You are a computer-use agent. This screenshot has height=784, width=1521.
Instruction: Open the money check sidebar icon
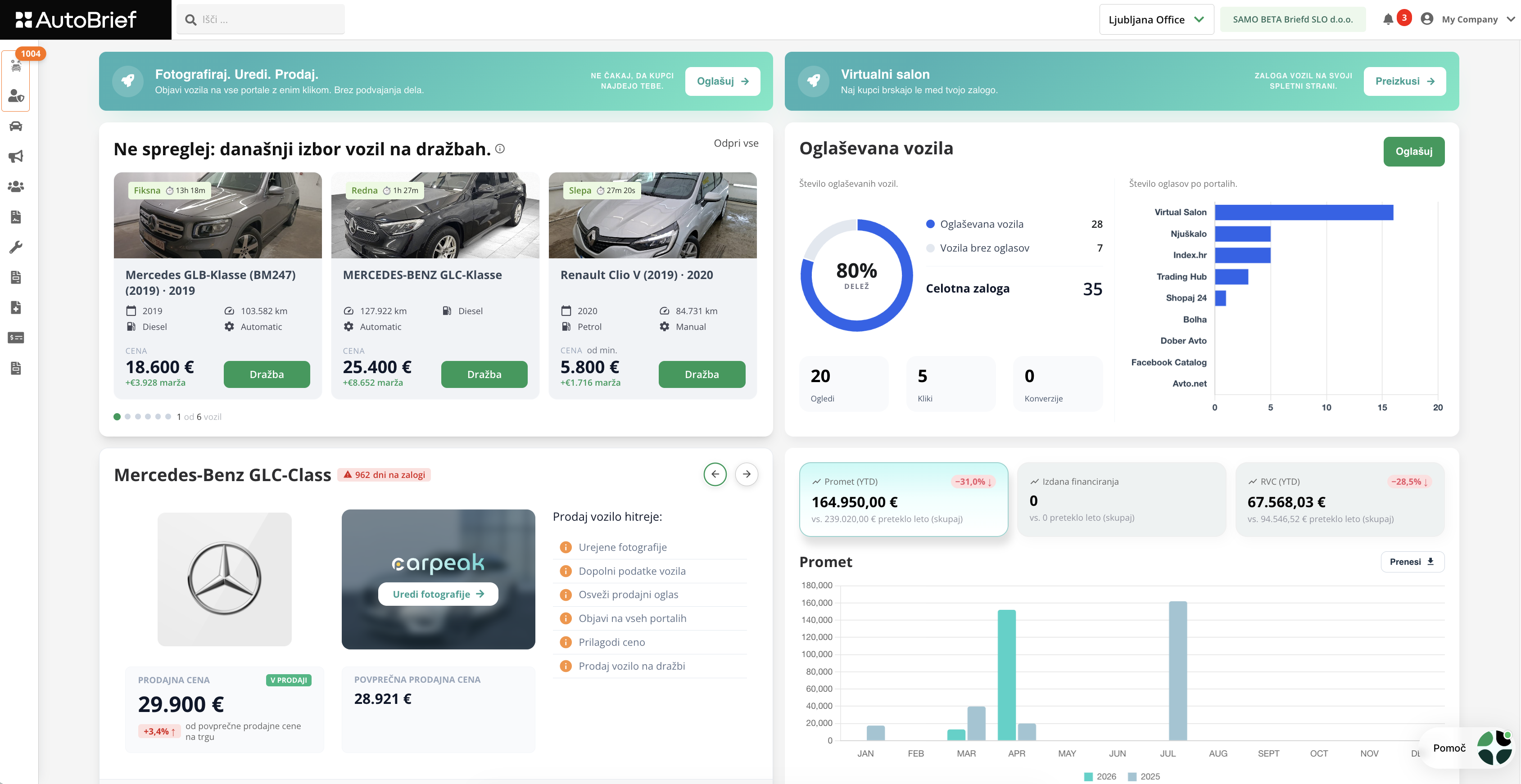click(x=16, y=338)
